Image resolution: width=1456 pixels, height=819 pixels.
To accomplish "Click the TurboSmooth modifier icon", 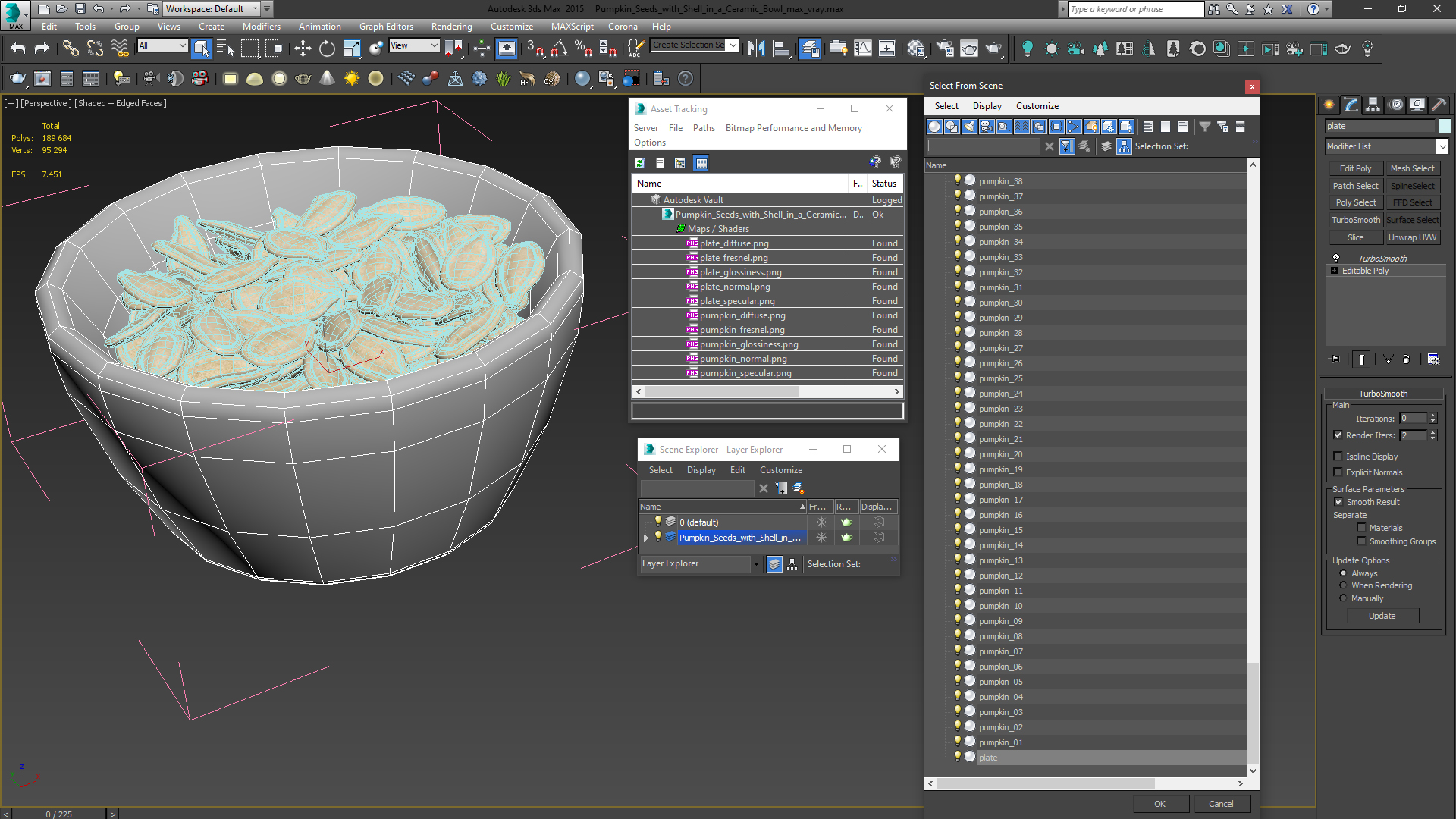I will coord(1336,258).
